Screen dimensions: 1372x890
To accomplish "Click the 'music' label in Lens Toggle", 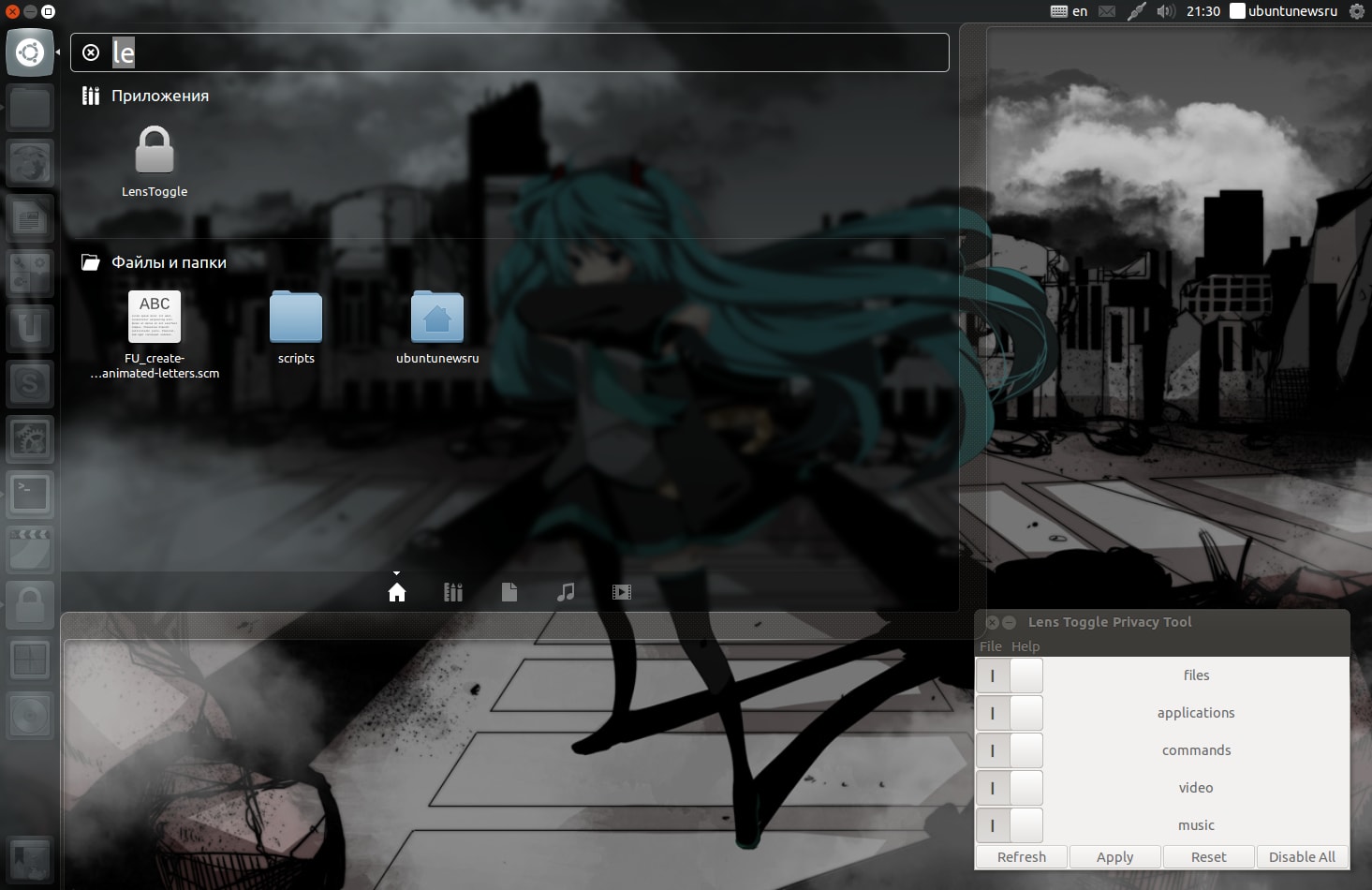I will 1197,825.
